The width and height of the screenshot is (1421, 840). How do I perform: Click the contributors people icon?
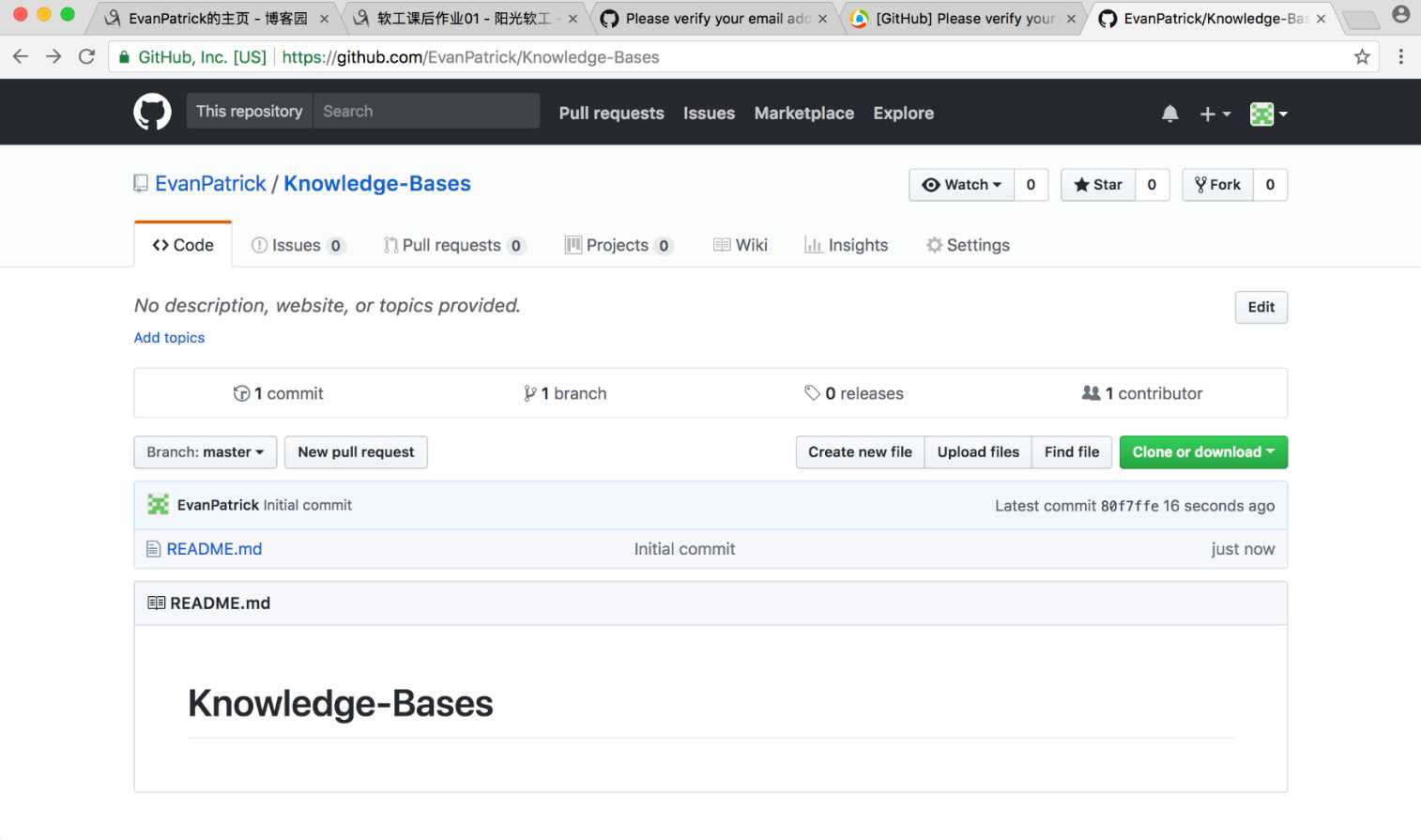[x=1091, y=393]
